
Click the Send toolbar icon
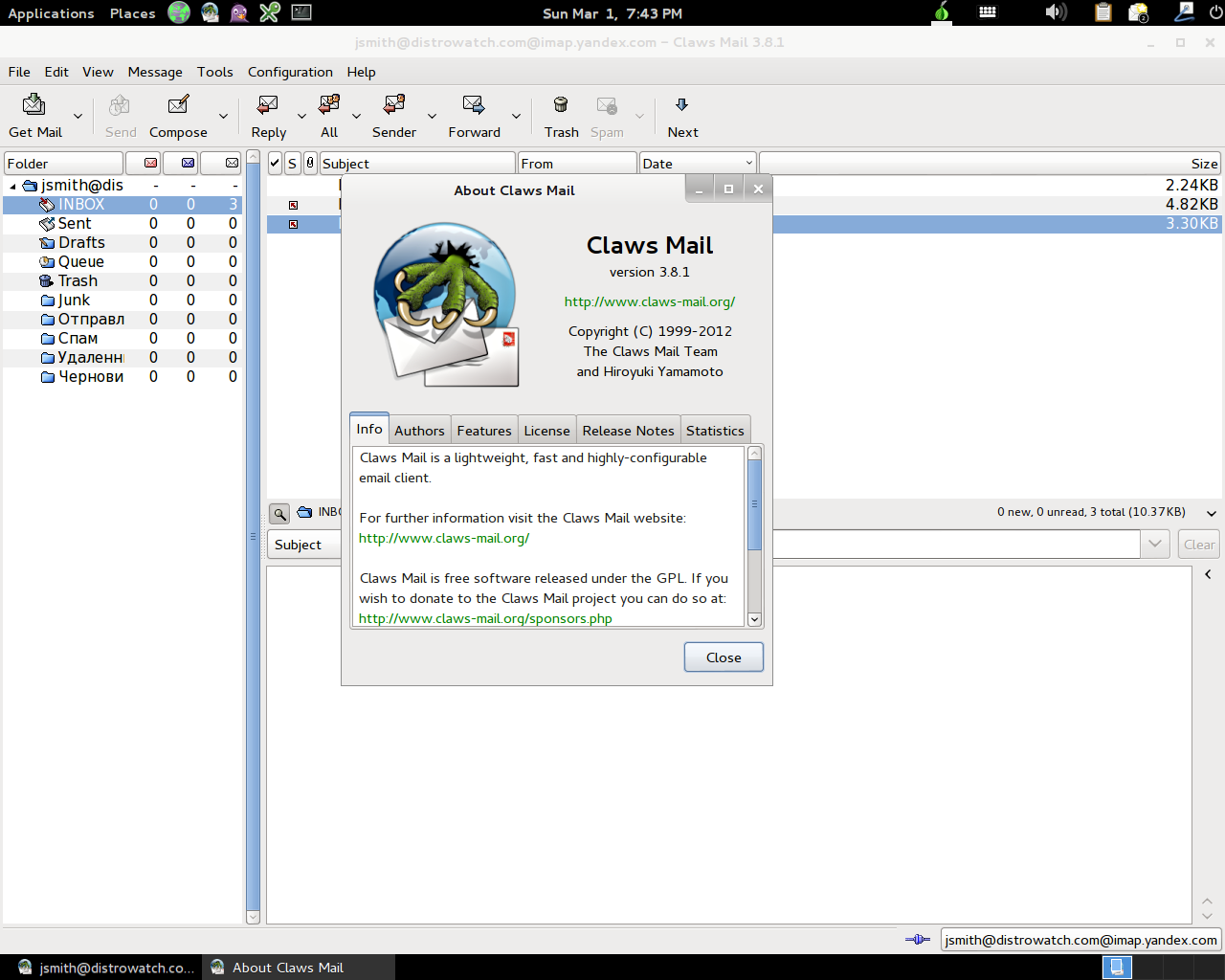[x=120, y=103]
